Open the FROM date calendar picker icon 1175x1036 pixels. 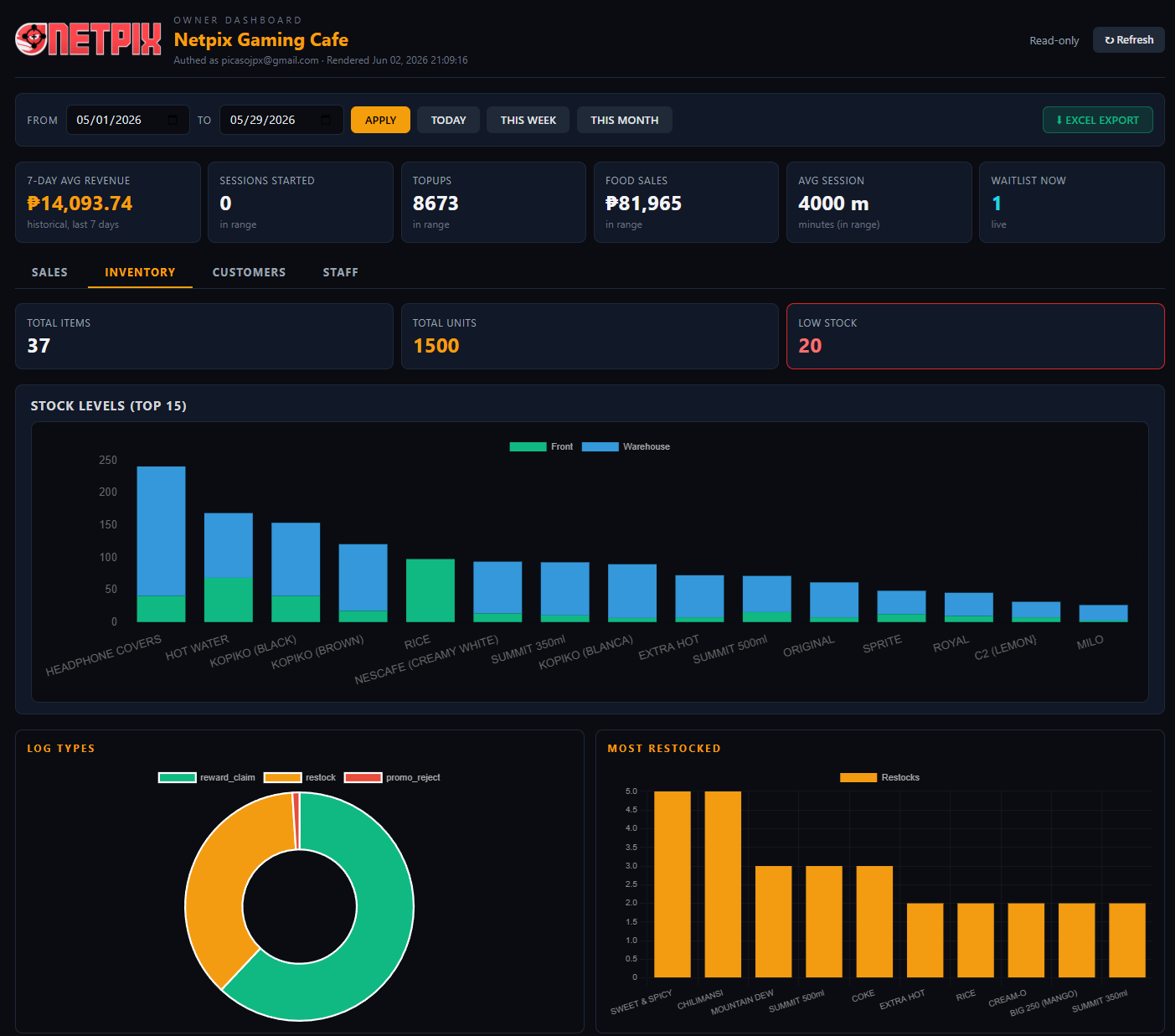click(173, 120)
